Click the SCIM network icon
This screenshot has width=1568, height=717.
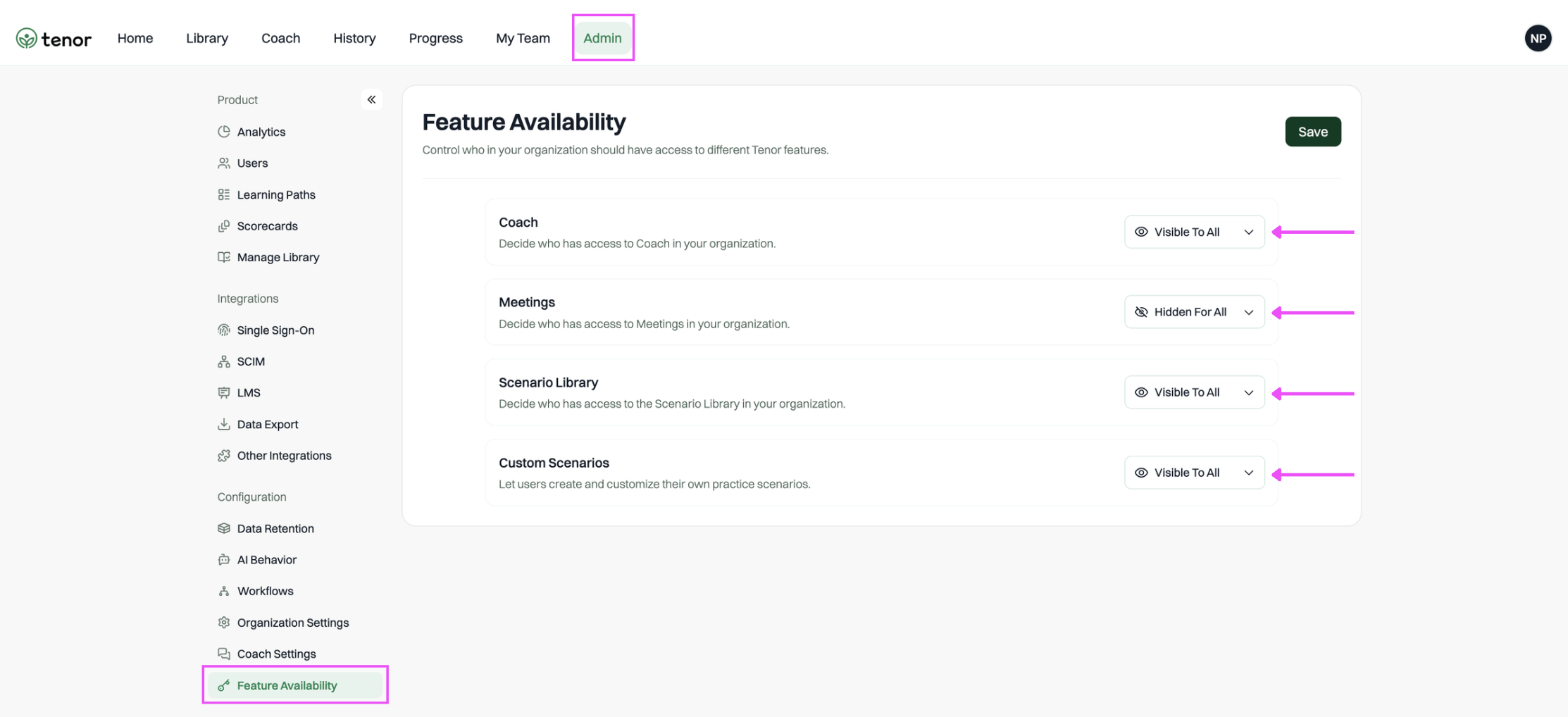tap(224, 361)
